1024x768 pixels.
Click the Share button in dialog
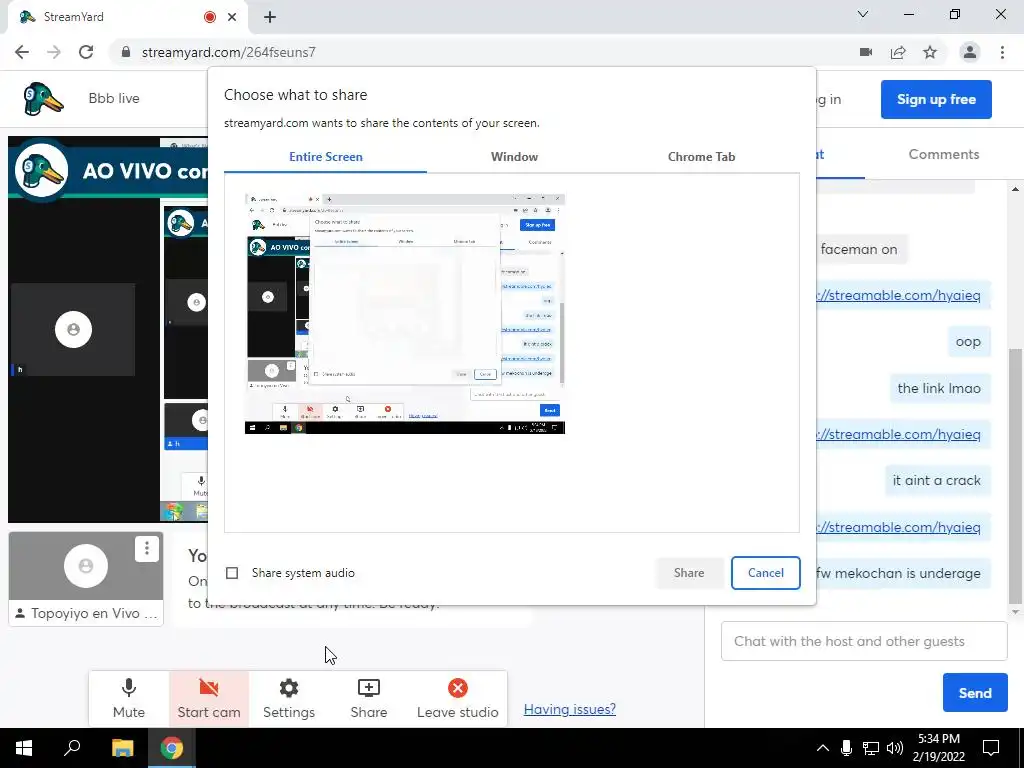click(x=689, y=573)
